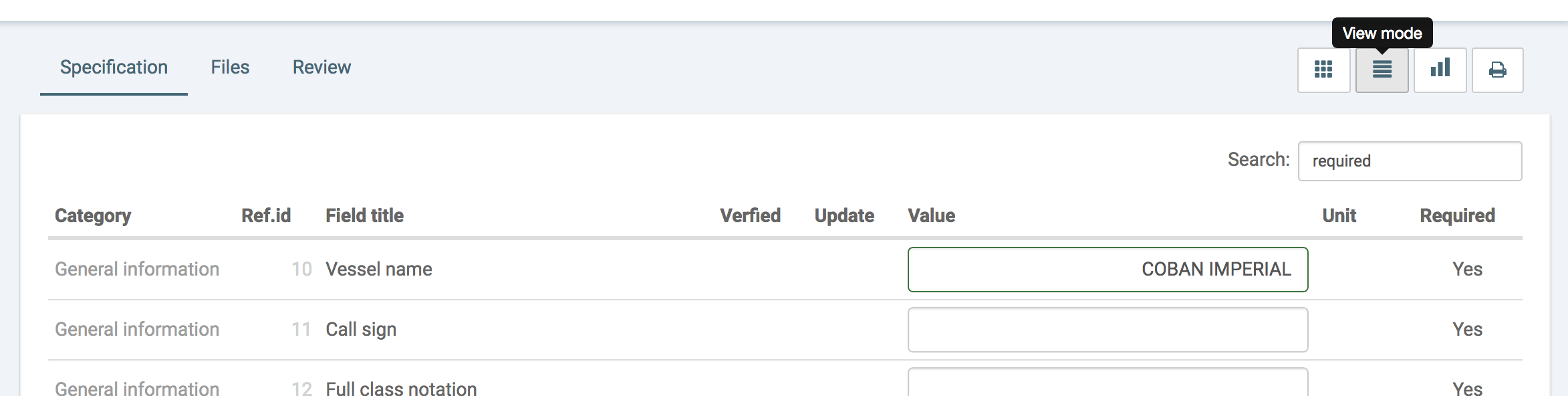The image size is (1568, 396).
Task: Focus the Search field containing "required"
Action: coord(1409,161)
